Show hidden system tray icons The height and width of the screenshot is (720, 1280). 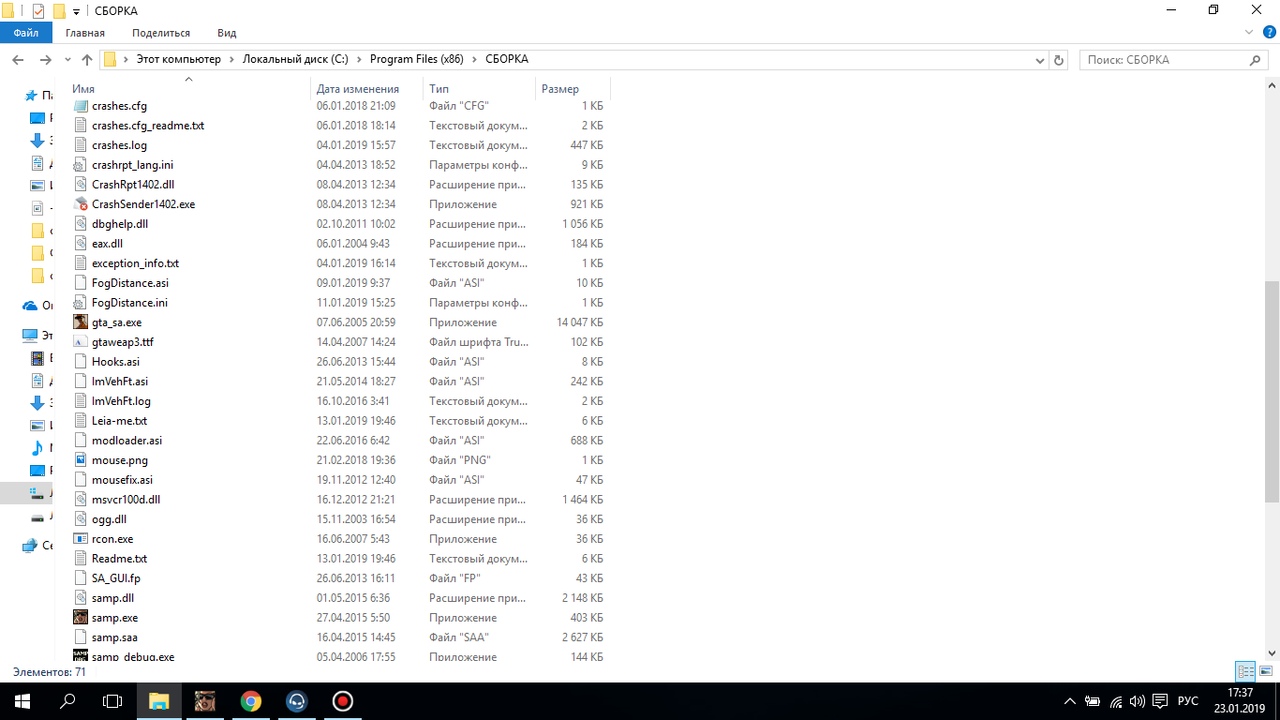pos(1070,701)
